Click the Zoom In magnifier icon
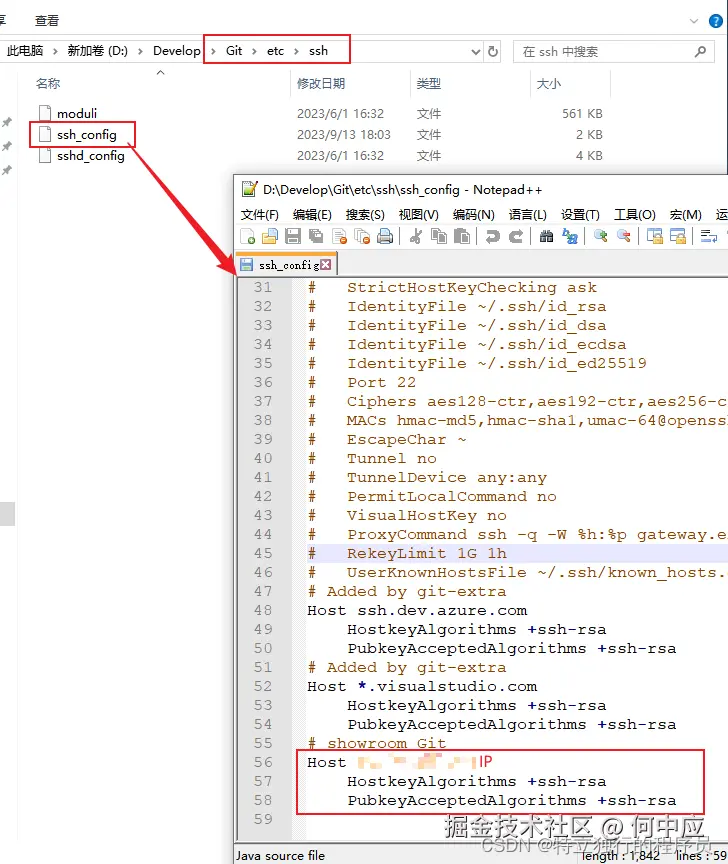This screenshot has width=728, height=864. [600, 236]
